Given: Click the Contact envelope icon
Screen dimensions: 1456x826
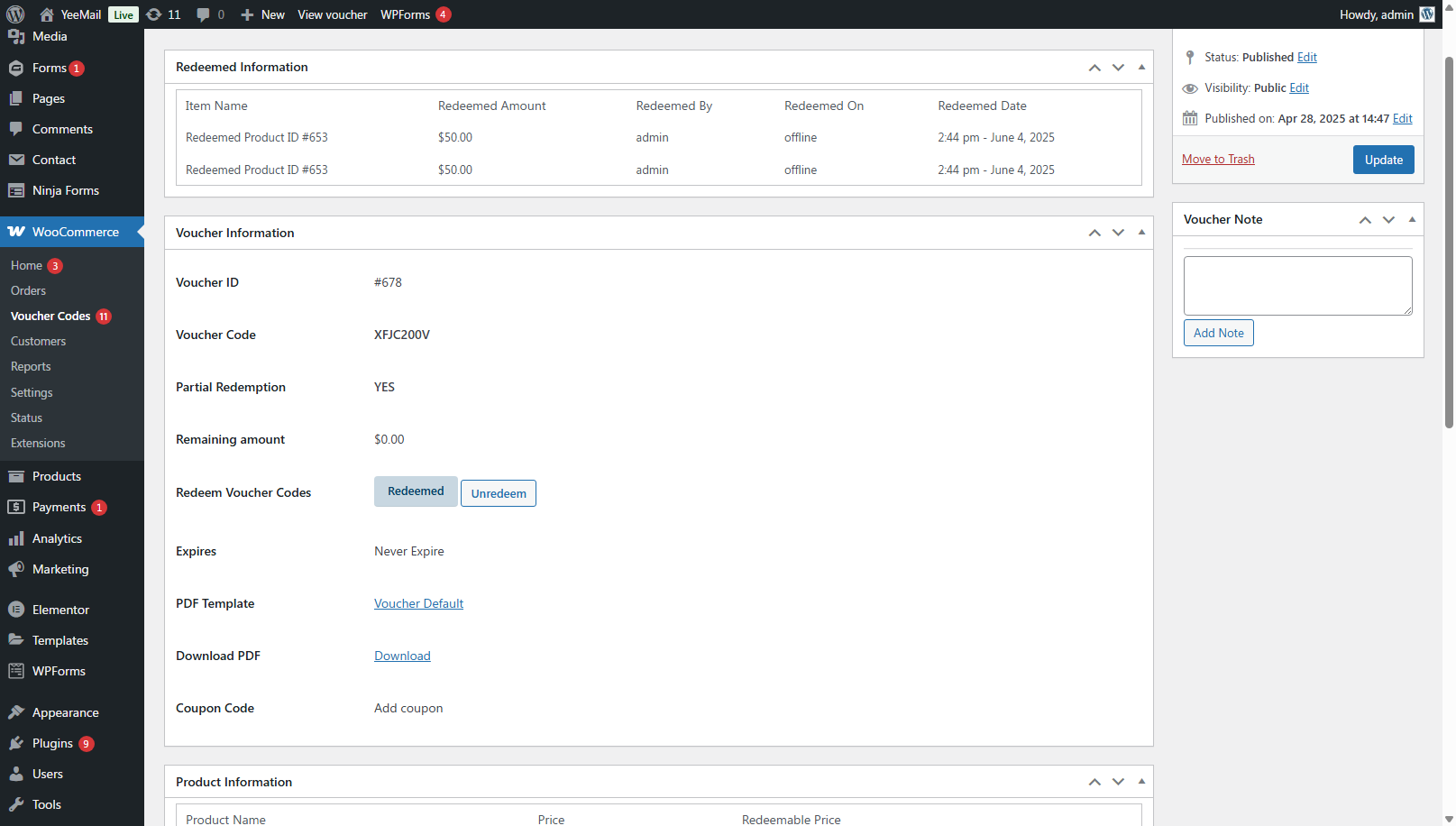Looking at the screenshot, I should pos(16,160).
